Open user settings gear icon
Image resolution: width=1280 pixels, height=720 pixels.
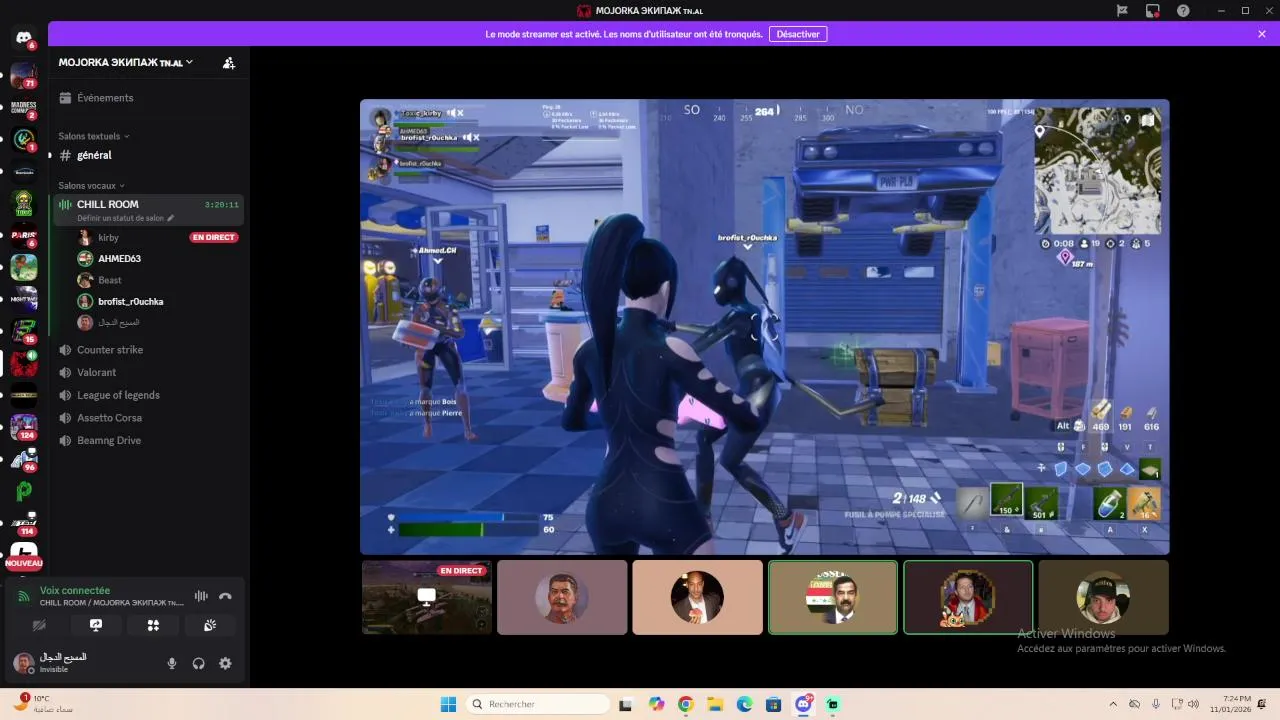click(x=225, y=663)
